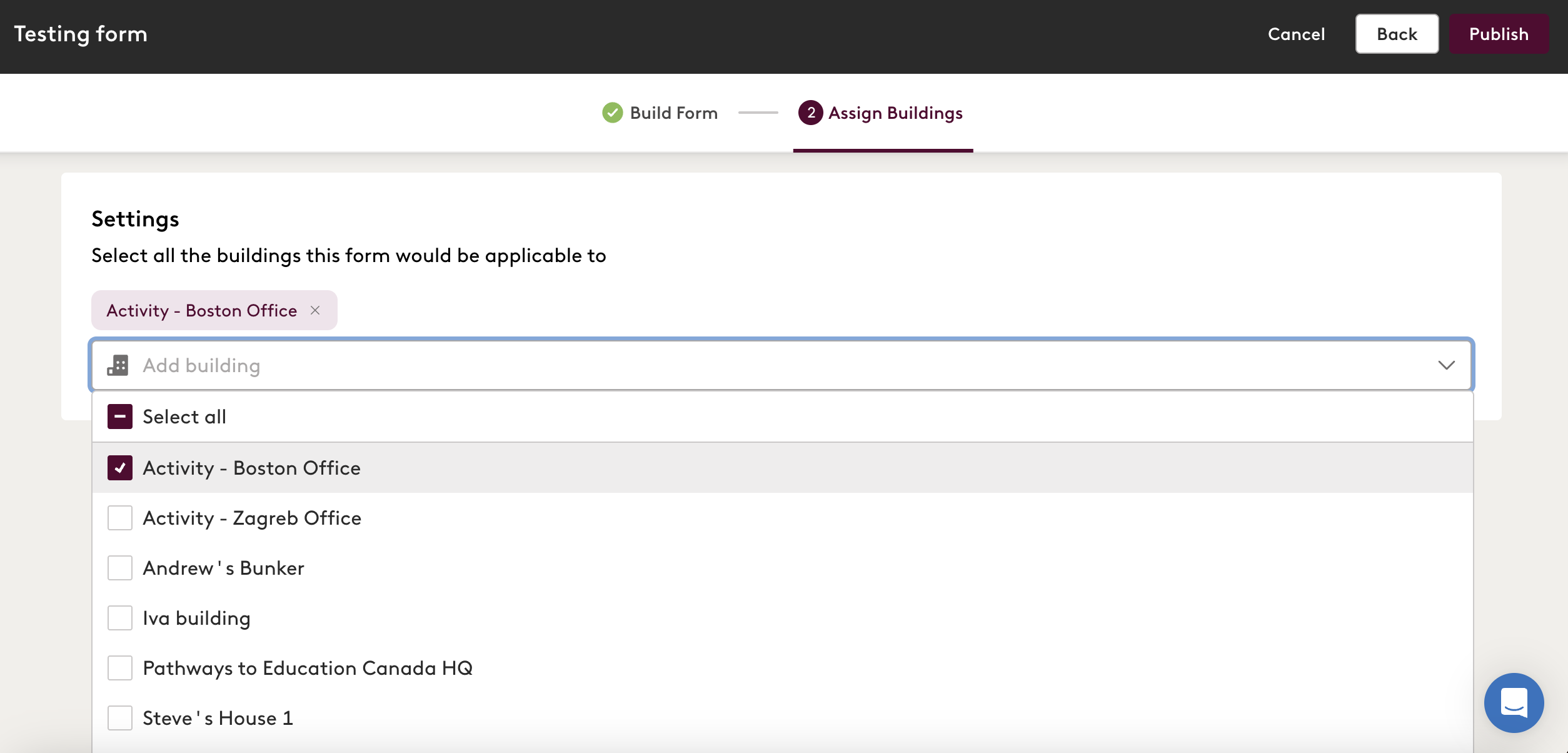
Task: Click the building icon in the Add building field
Action: pos(118,365)
